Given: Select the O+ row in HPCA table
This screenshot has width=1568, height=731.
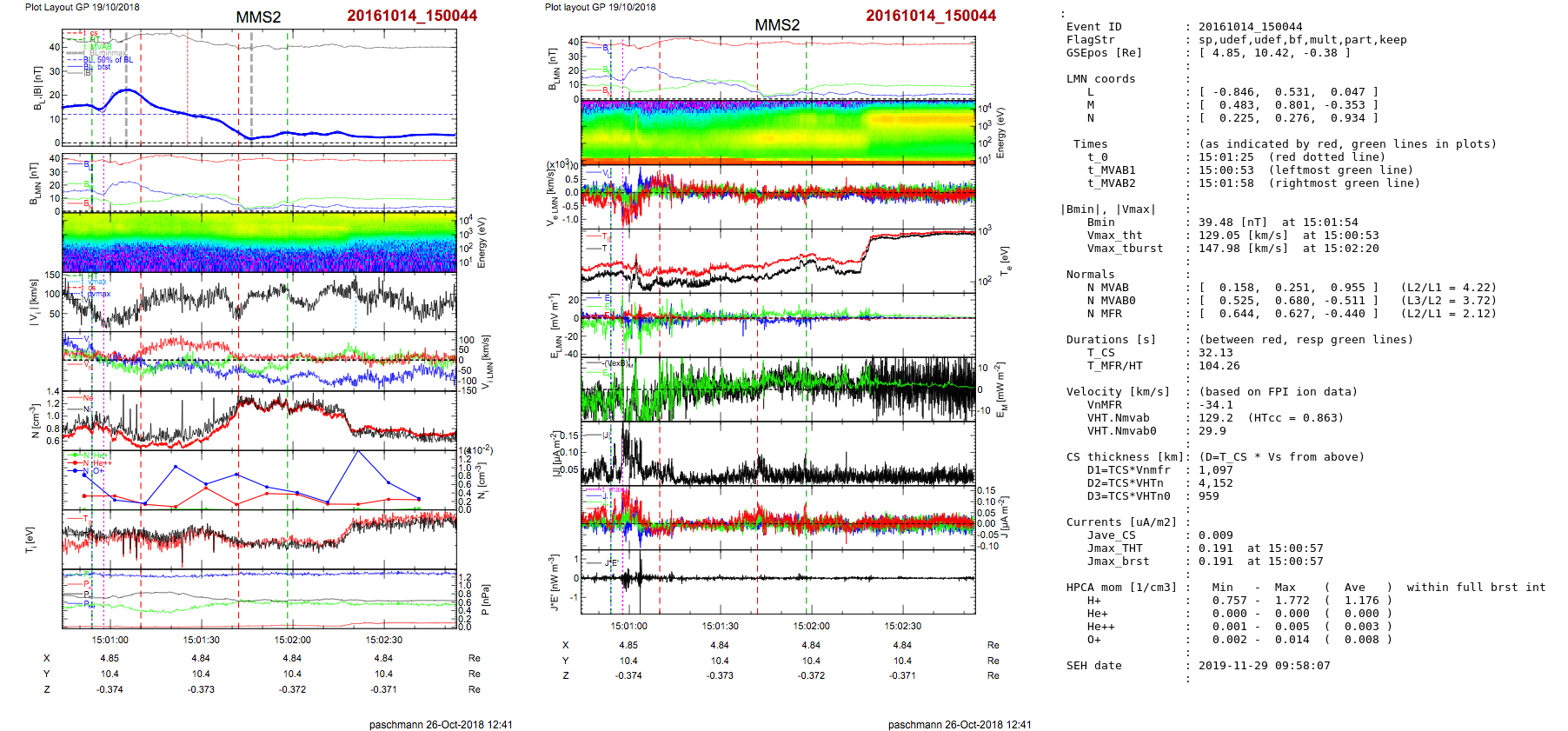Looking at the screenshot, I should click(x=1093, y=640).
